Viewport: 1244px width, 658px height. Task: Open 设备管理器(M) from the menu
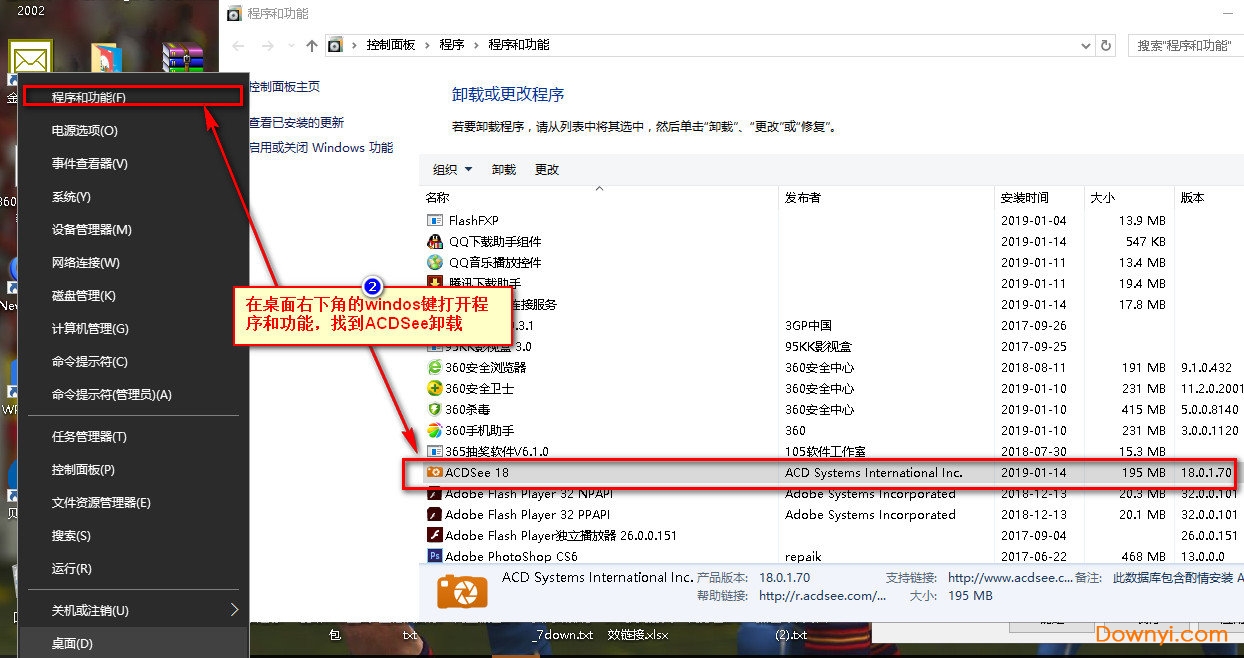pos(92,230)
